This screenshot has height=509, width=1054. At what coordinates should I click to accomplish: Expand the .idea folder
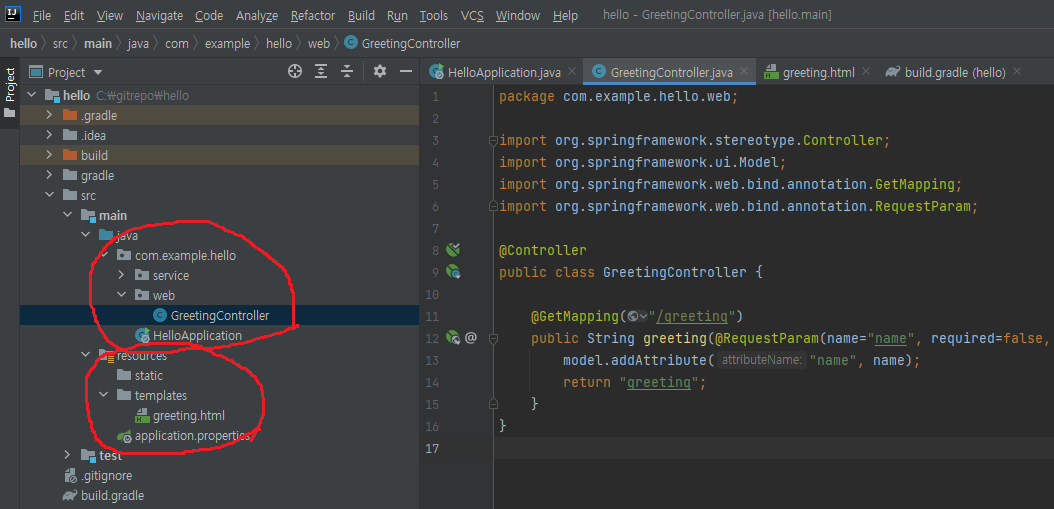coord(49,135)
